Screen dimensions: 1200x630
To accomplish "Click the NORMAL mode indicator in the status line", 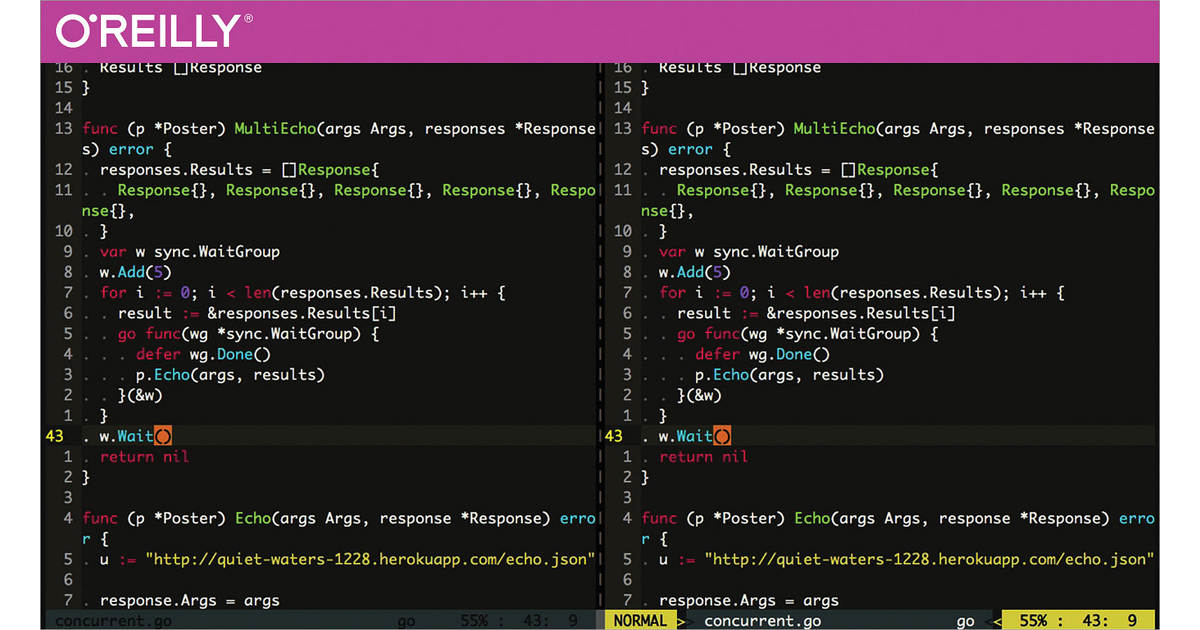I will [639, 621].
